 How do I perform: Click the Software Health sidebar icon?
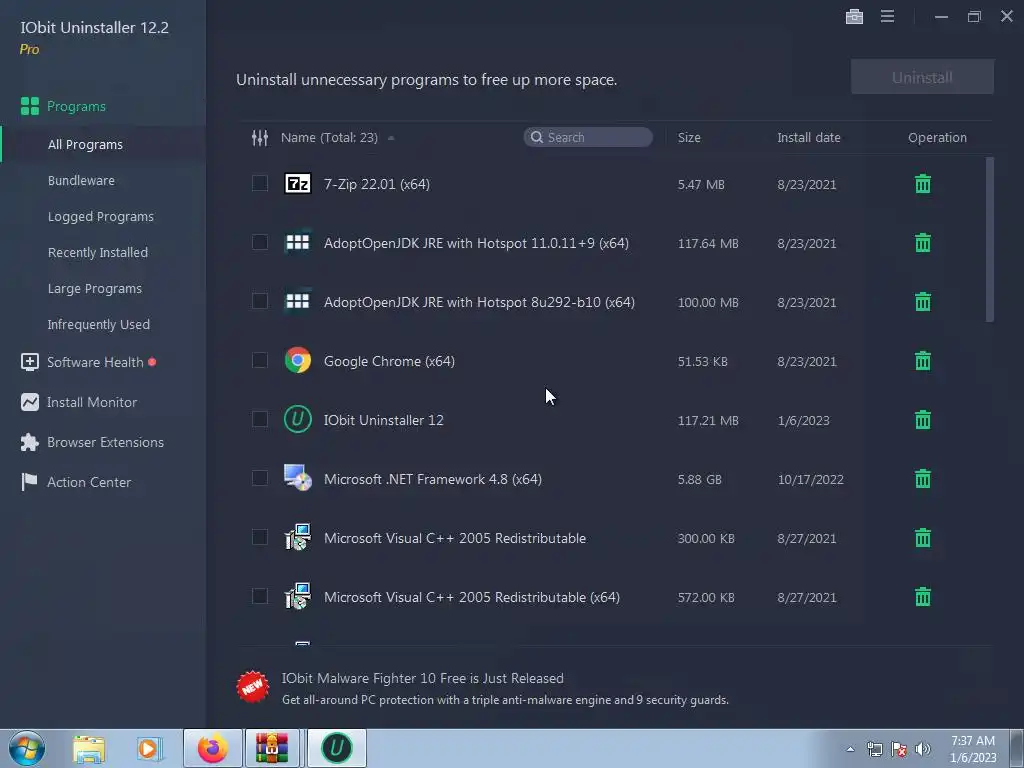click(29, 362)
